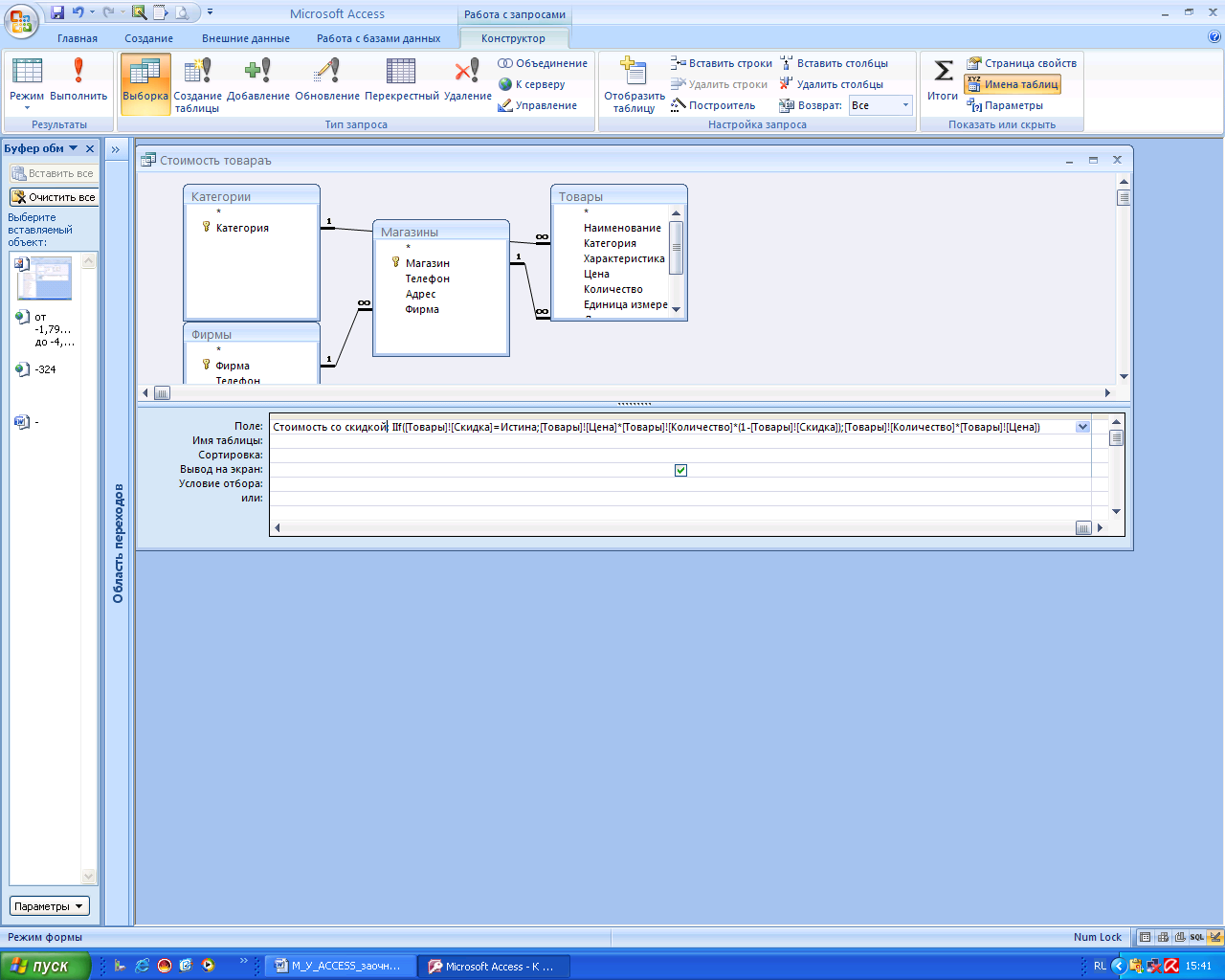Click Отобразить таблицу button
Viewport: 1225px width, 980px height.
tap(634, 84)
